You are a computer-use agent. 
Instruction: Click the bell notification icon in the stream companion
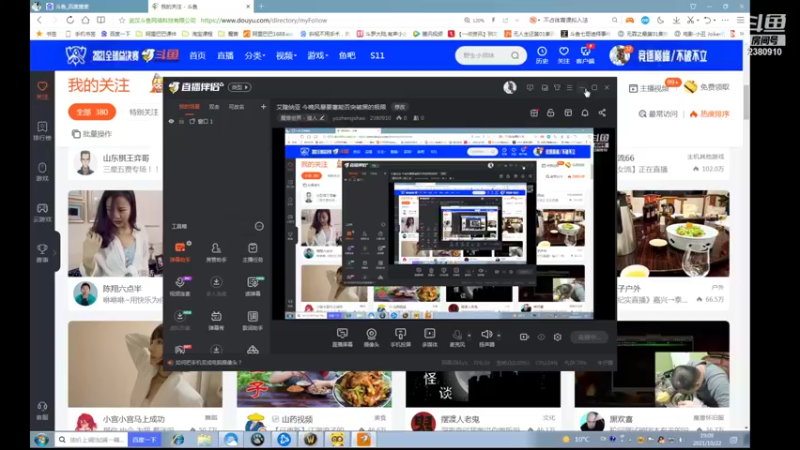[x=585, y=113]
